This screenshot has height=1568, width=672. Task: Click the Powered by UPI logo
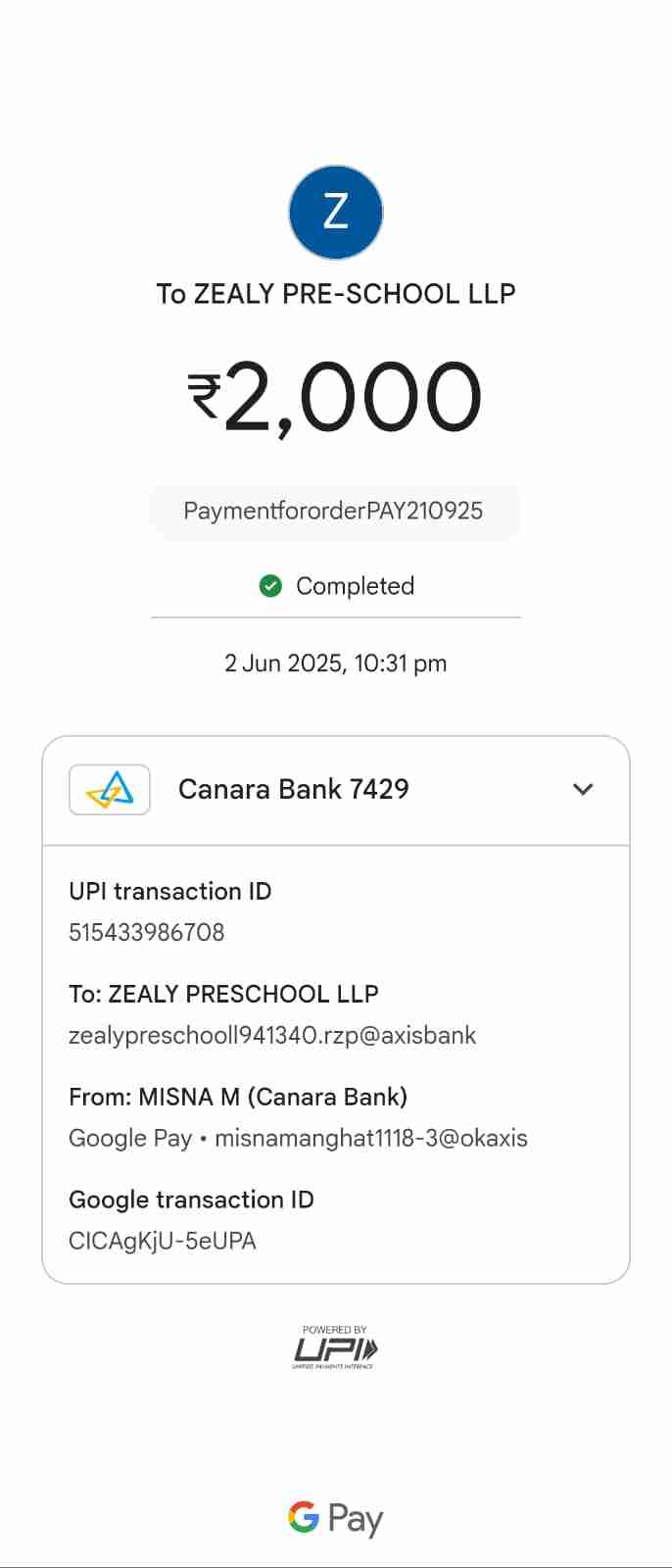coord(335,1347)
